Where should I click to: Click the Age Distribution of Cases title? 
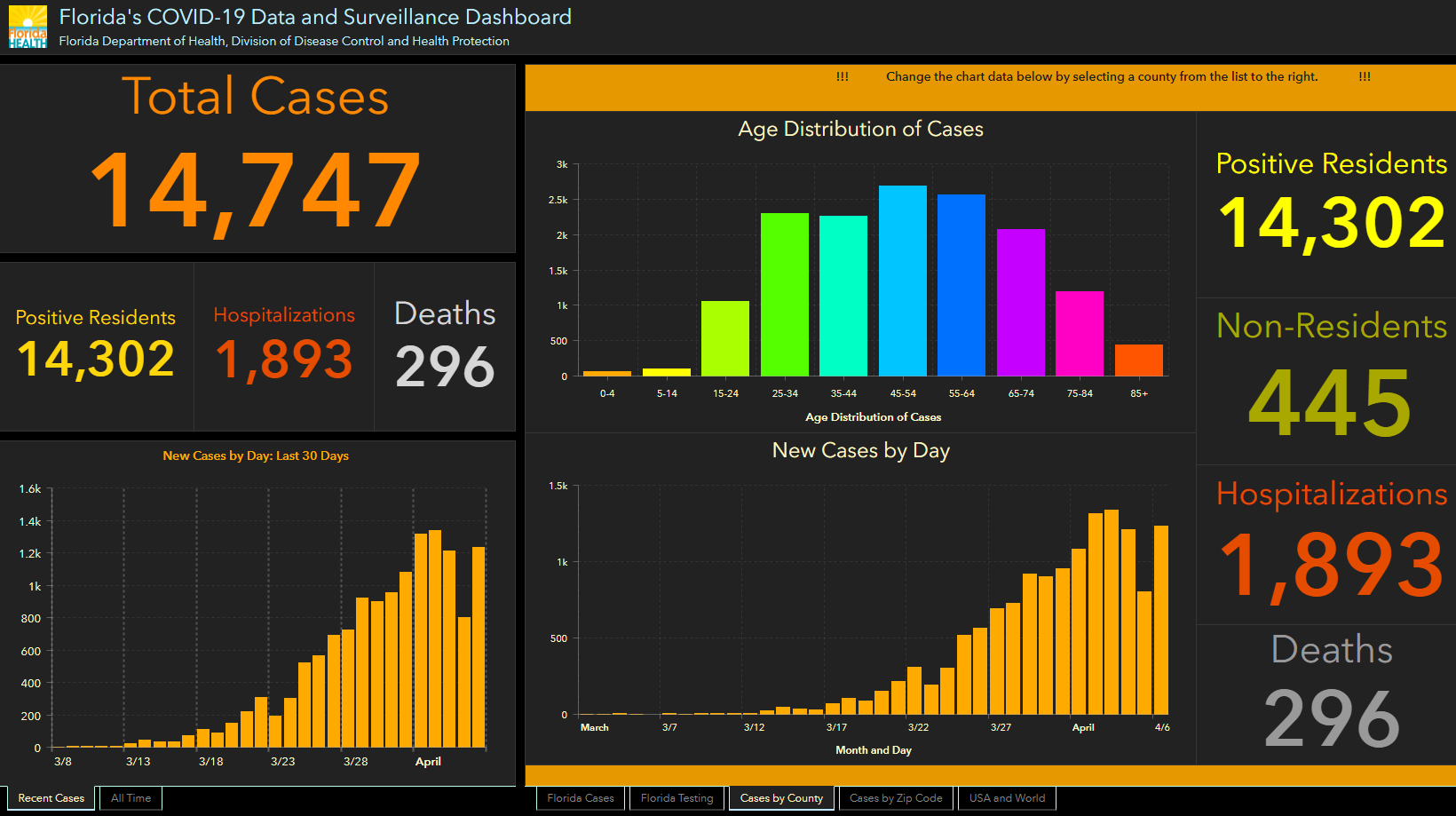point(860,130)
